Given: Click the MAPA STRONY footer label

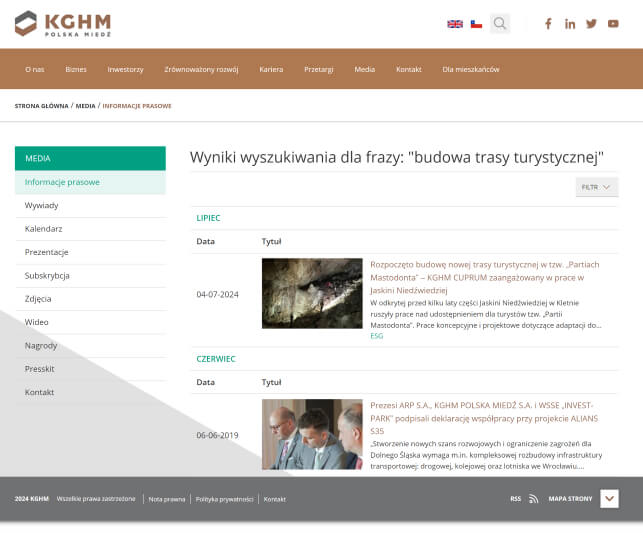Looking at the screenshot, I should 570,499.
